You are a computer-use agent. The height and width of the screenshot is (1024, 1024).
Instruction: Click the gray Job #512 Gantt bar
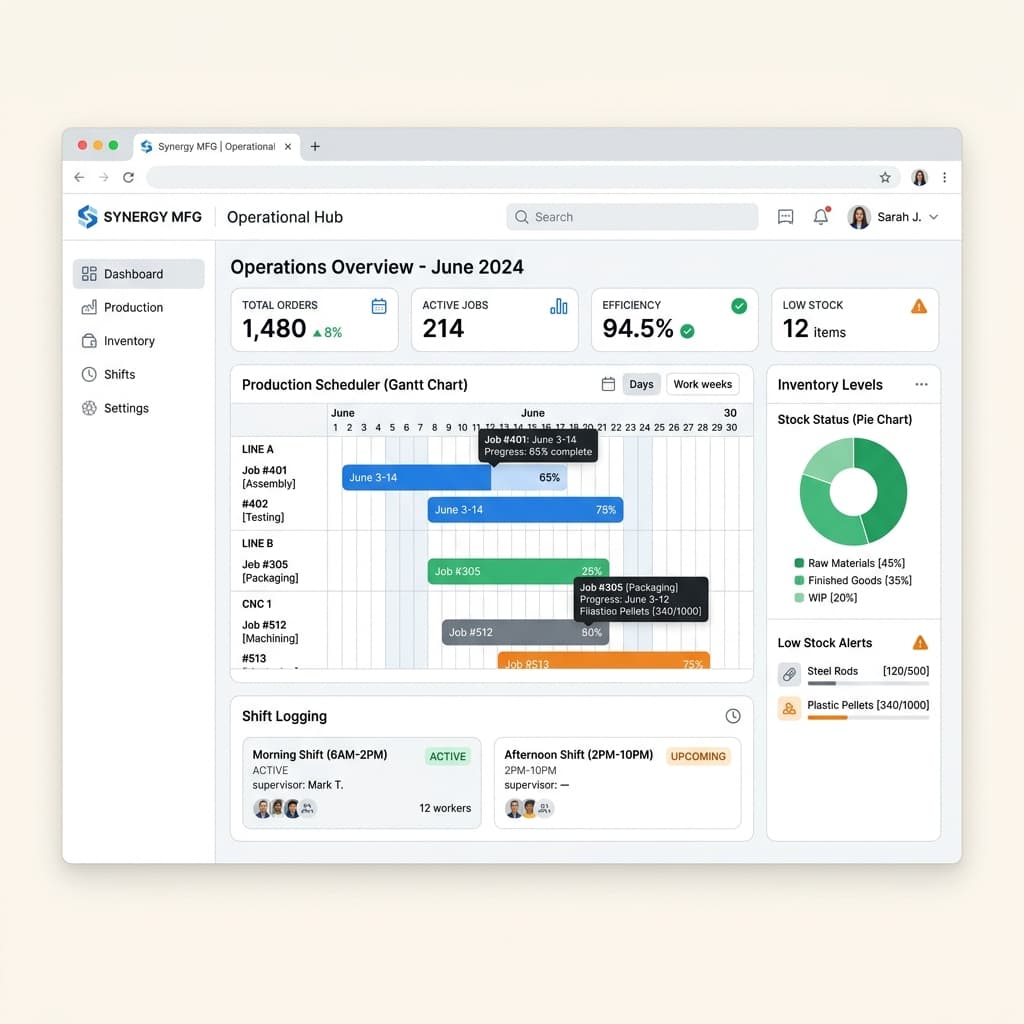tap(525, 632)
